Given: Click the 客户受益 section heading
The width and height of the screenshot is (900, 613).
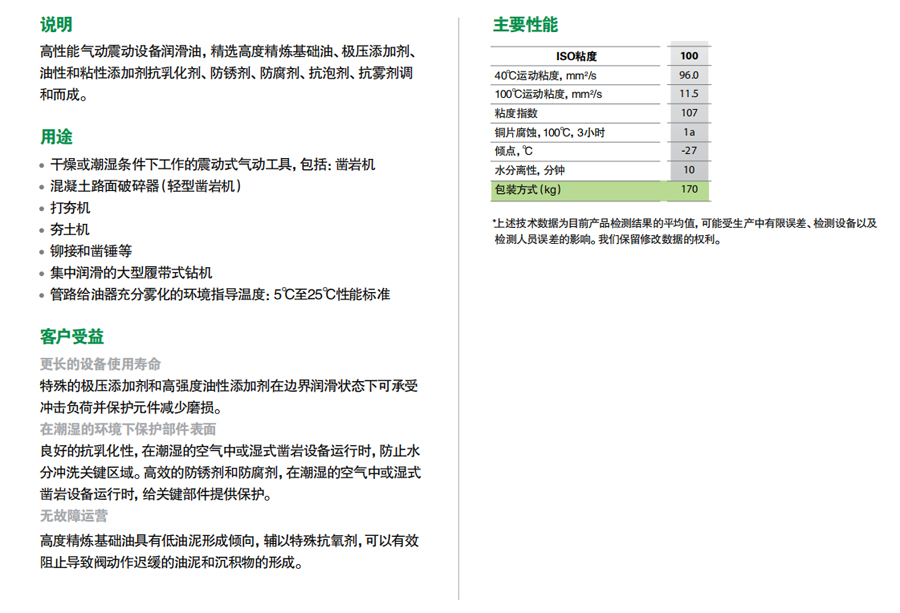Looking at the screenshot, I should (x=72, y=337).
